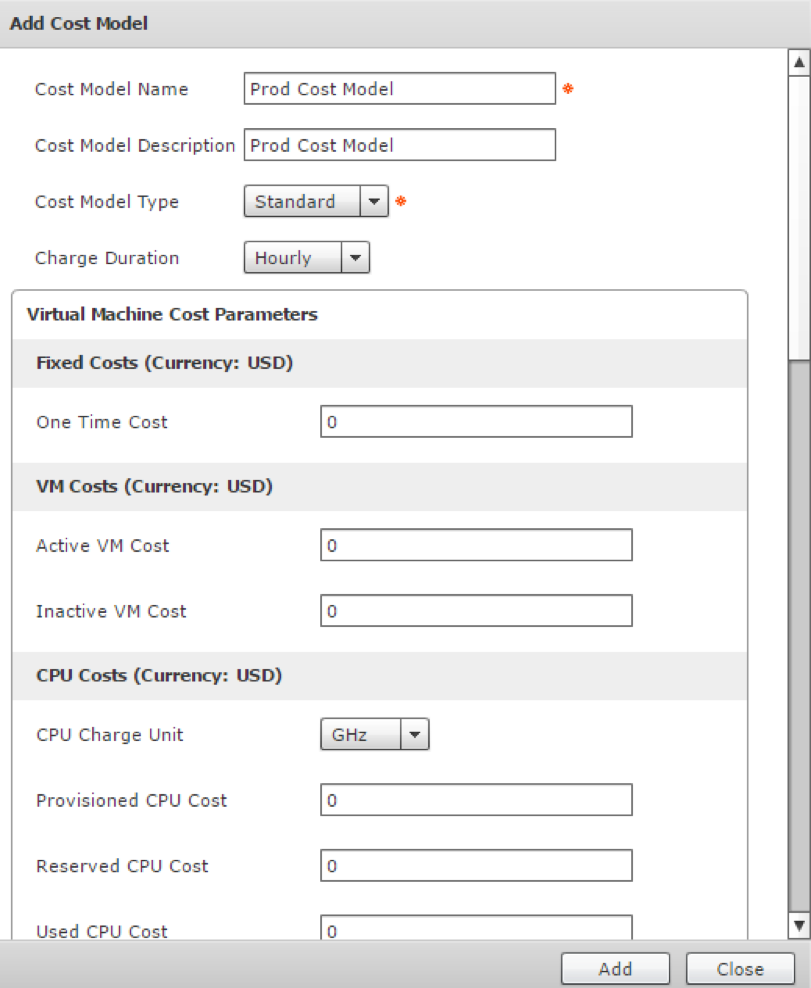Select the Reserved CPU Cost input
Screen dimensions: 811x988
pos(476,866)
